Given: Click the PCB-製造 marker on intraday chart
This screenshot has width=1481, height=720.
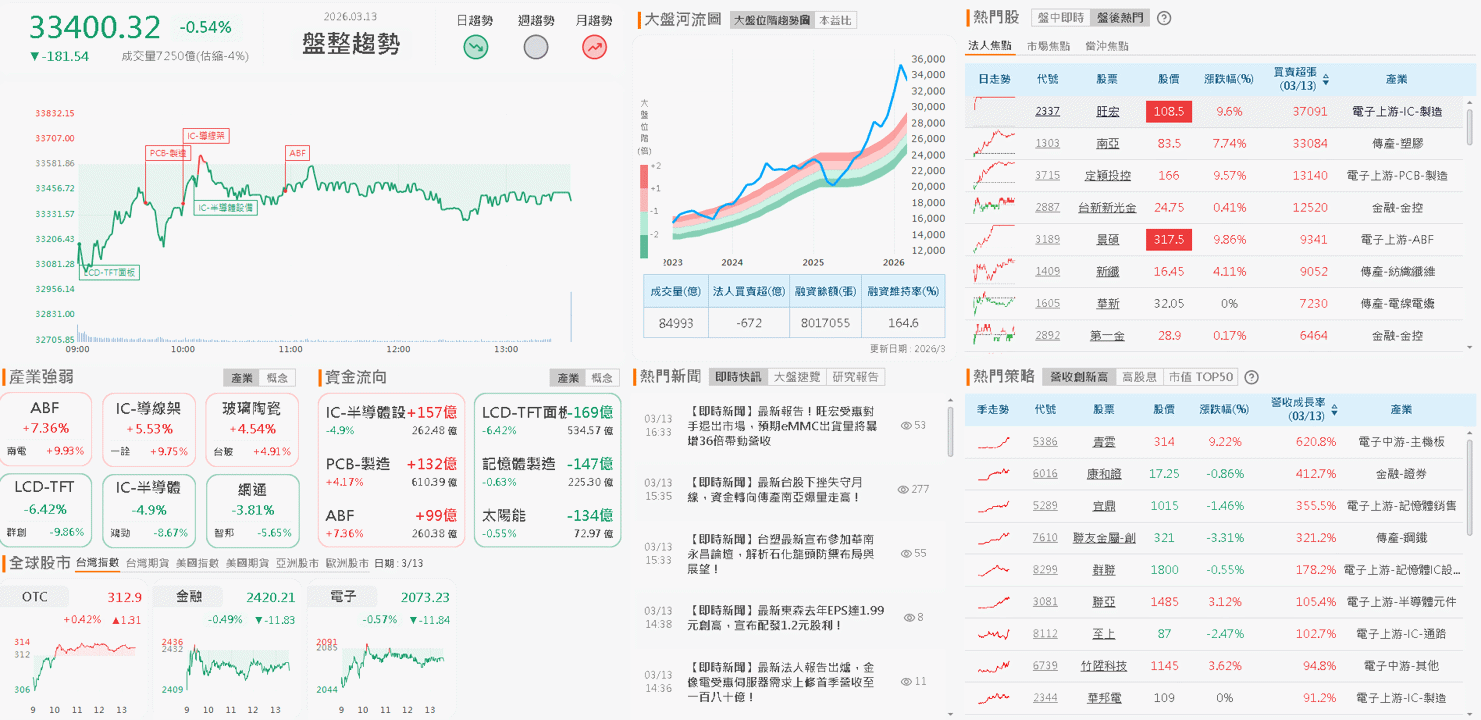Looking at the screenshot, I should [x=168, y=153].
